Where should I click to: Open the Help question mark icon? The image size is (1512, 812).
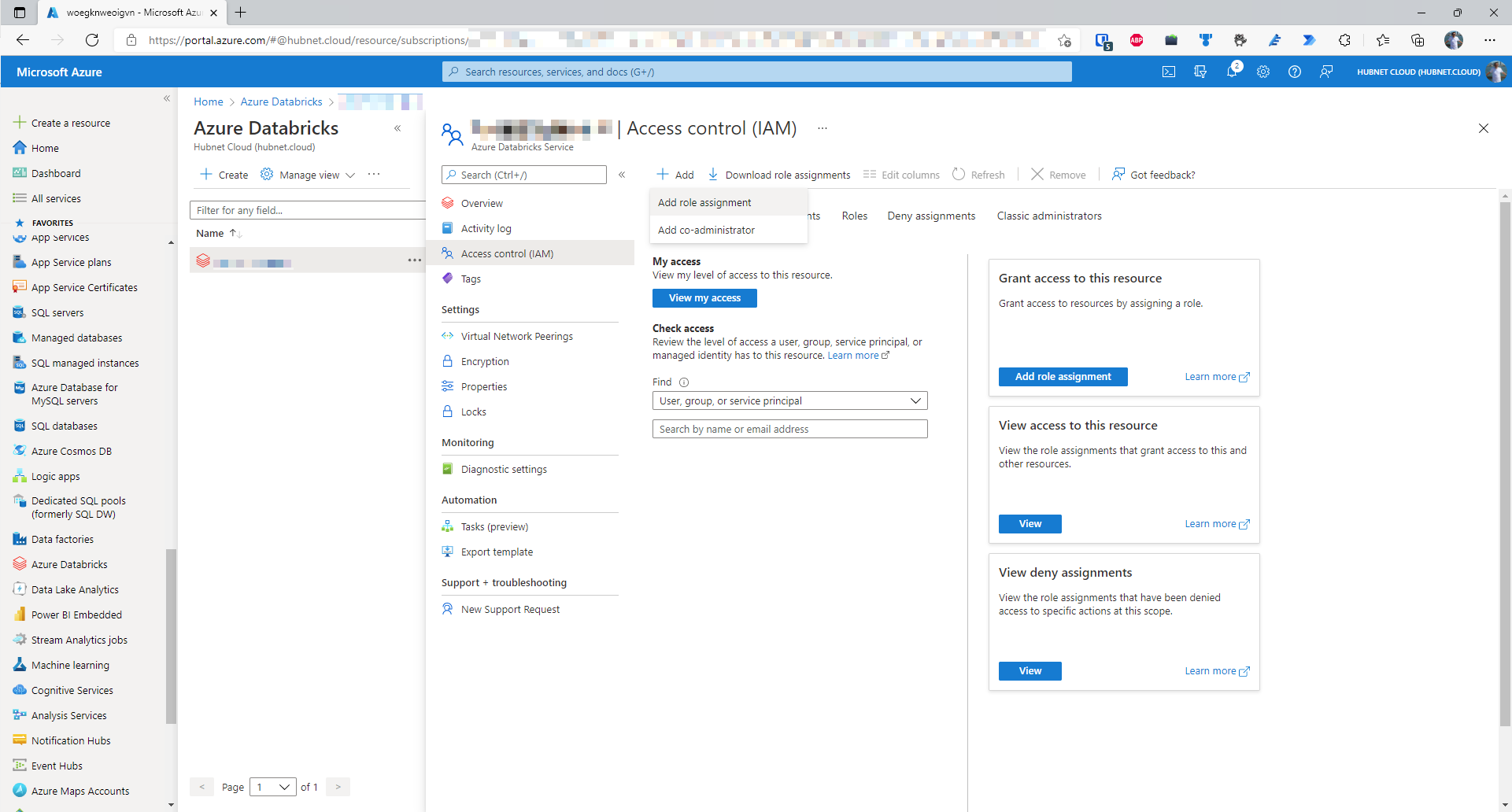click(1295, 72)
